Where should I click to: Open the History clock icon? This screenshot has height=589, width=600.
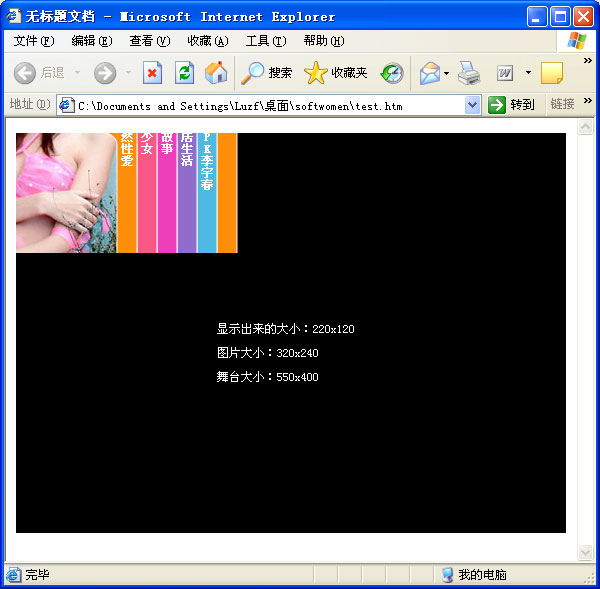tap(392, 73)
